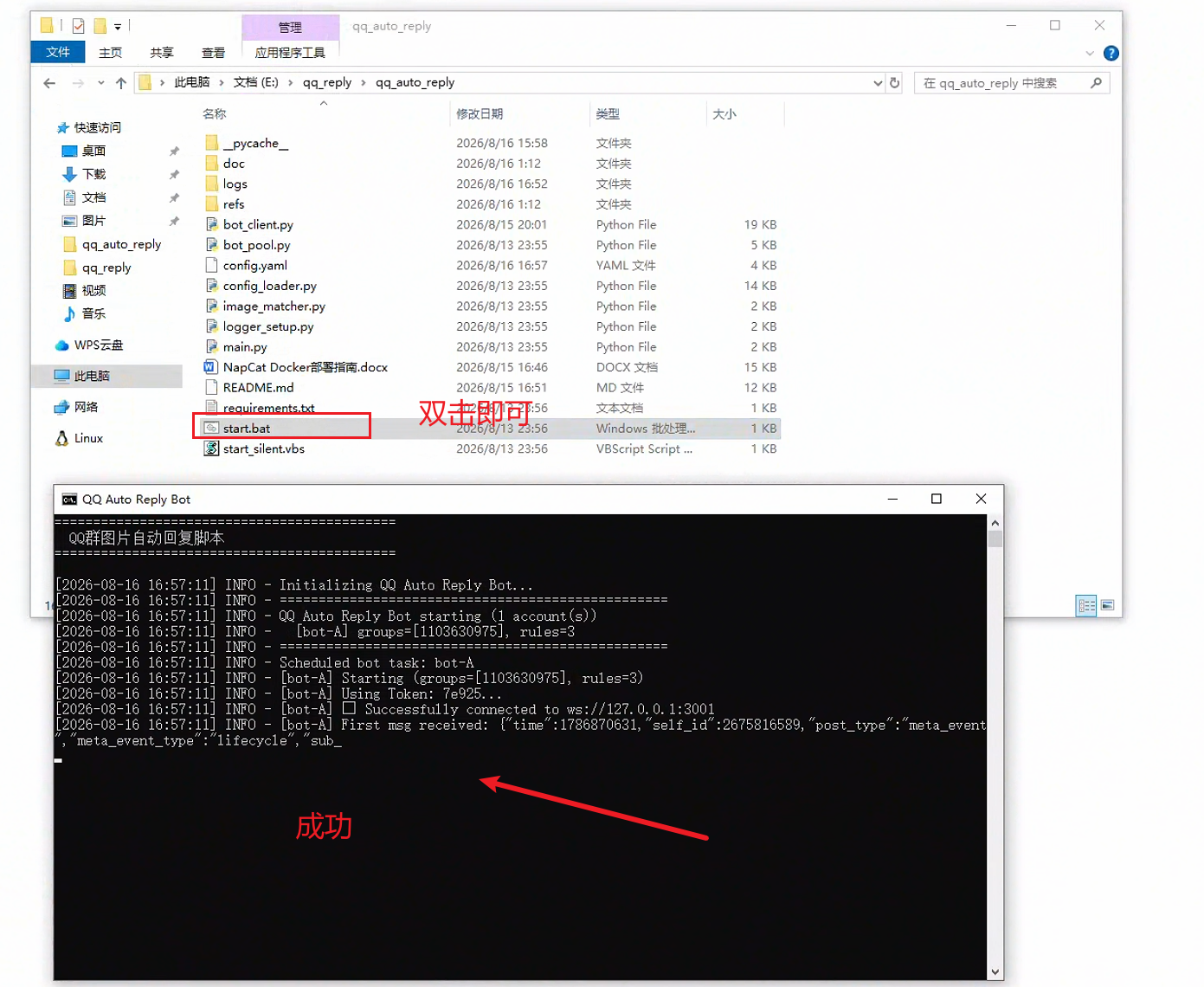Expand the chevron after 文档 (E:) in address bar
The image size is (1204, 987).
(x=291, y=83)
